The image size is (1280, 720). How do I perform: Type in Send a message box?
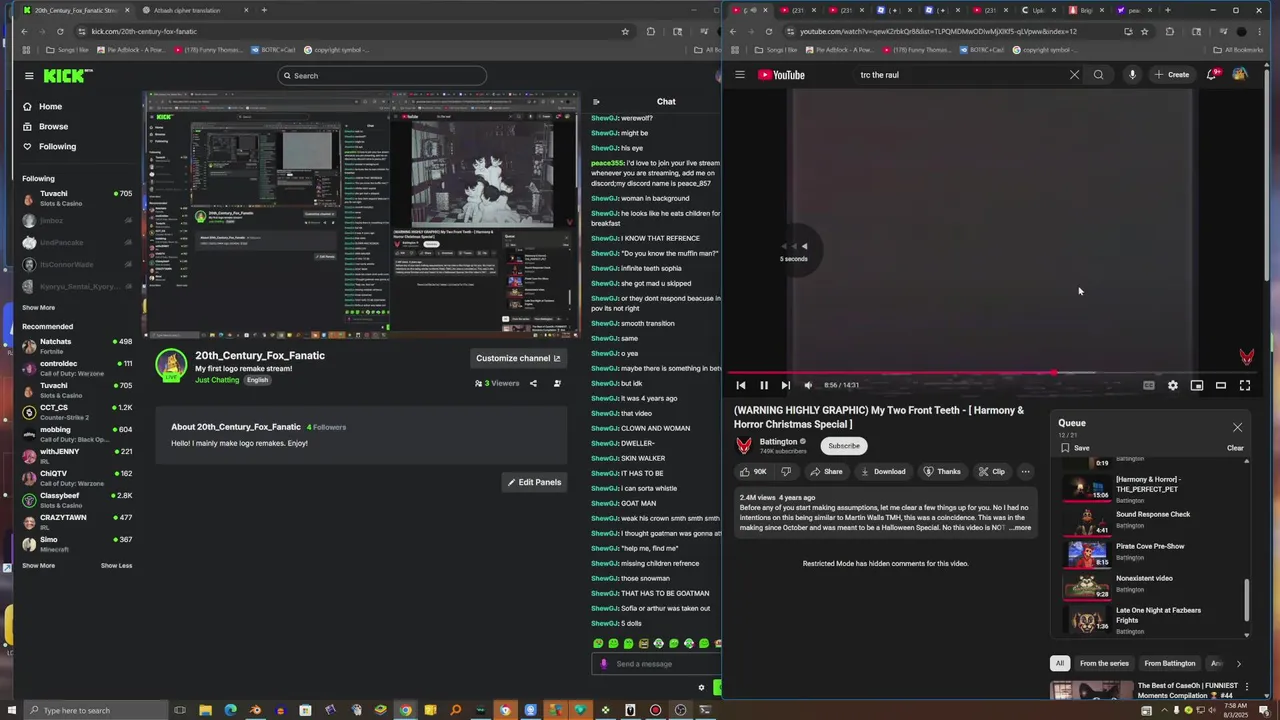(656, 664)
